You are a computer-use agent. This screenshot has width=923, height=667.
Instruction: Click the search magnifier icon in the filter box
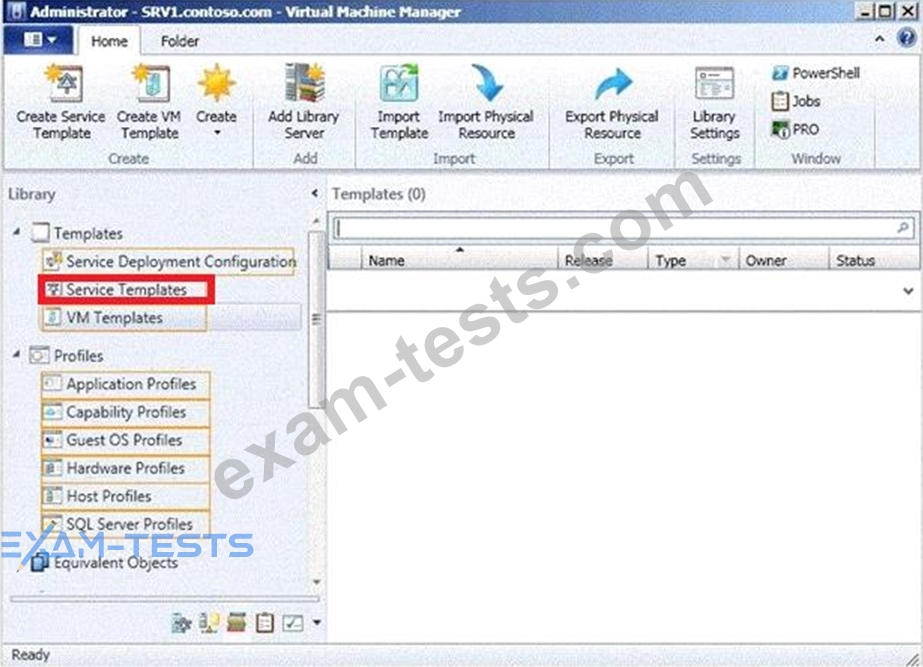(903, 227)
